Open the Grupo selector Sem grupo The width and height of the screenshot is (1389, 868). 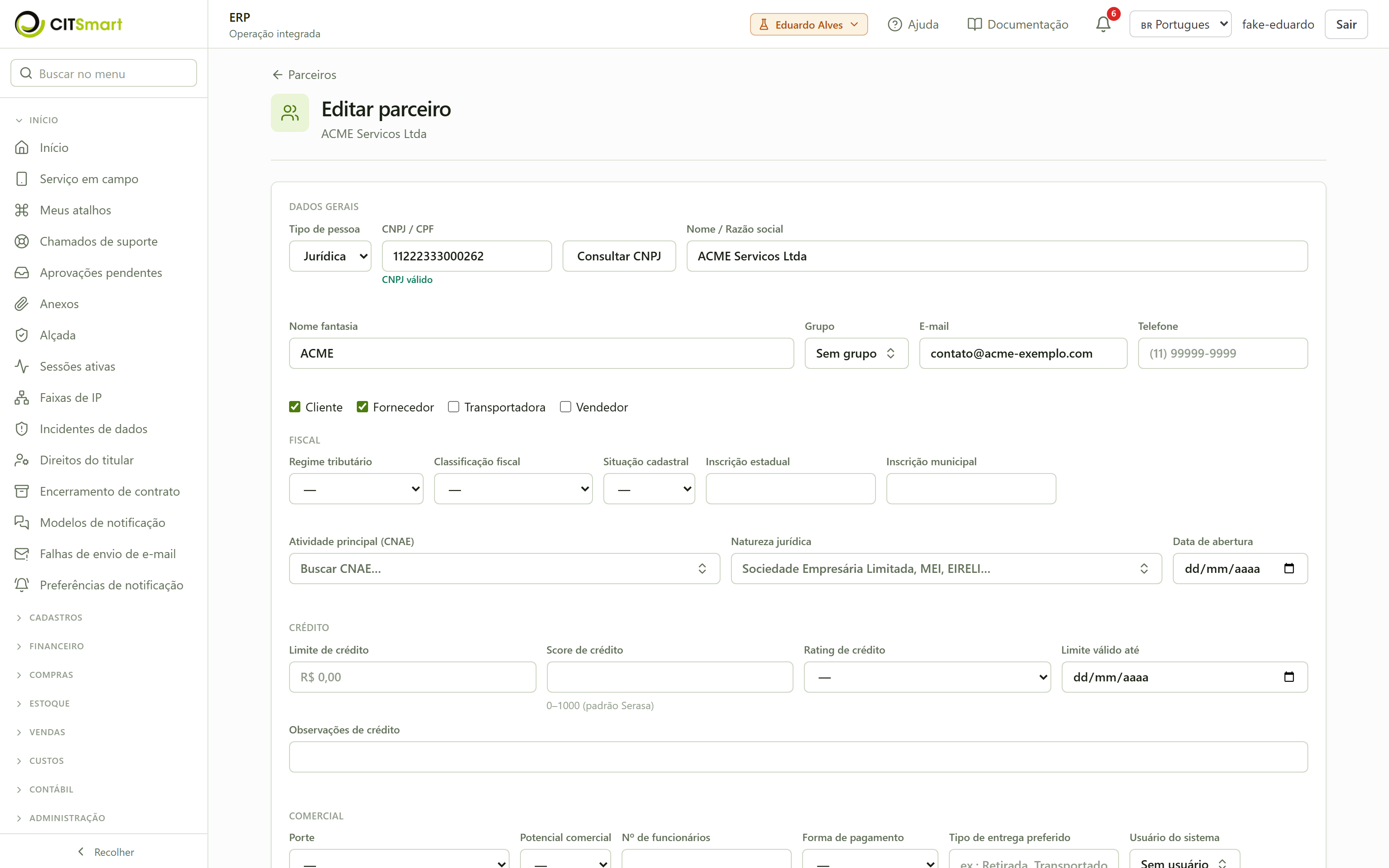[856, 353]
